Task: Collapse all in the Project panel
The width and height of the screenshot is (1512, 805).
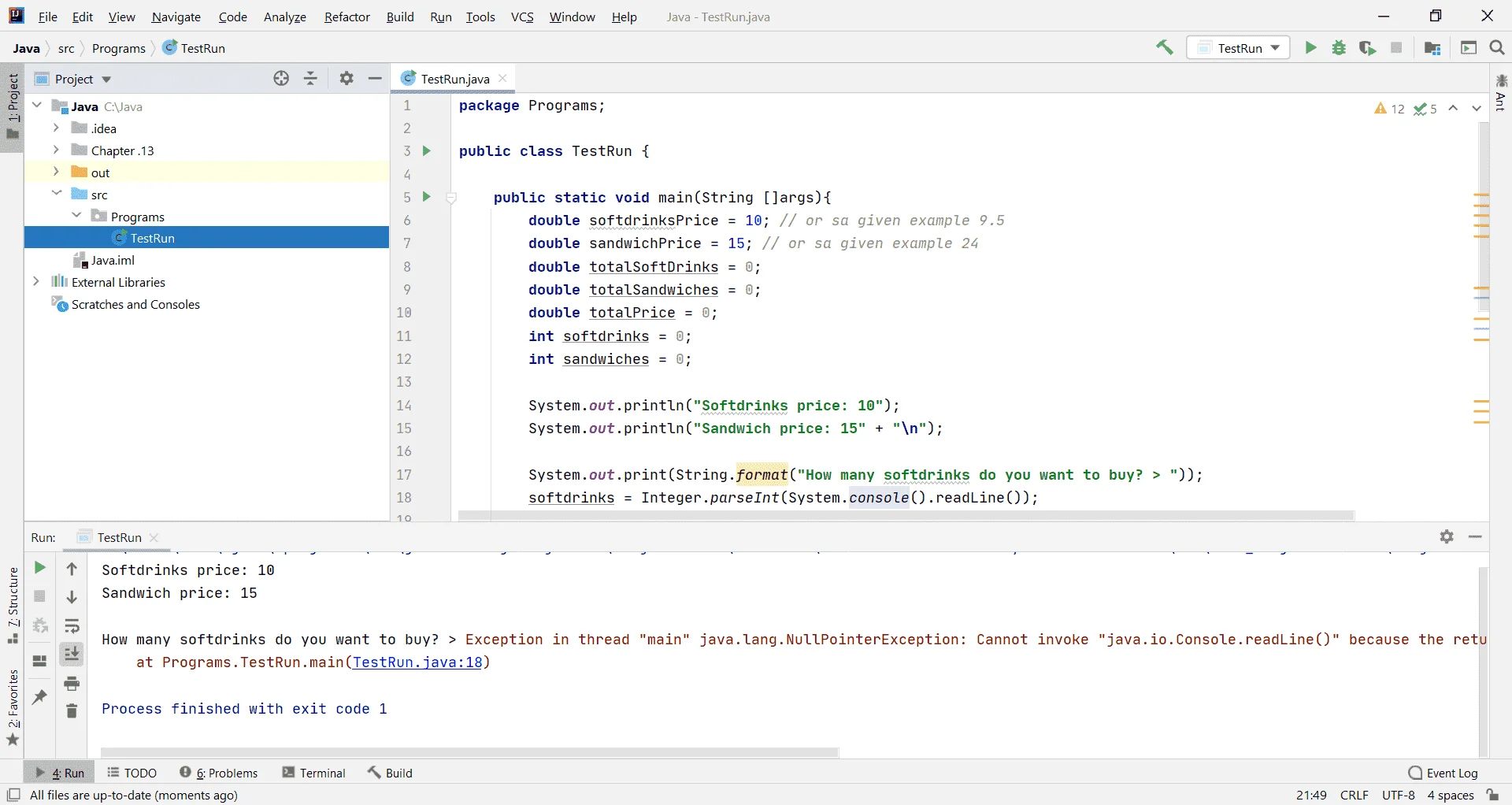Action: (311, 78)
